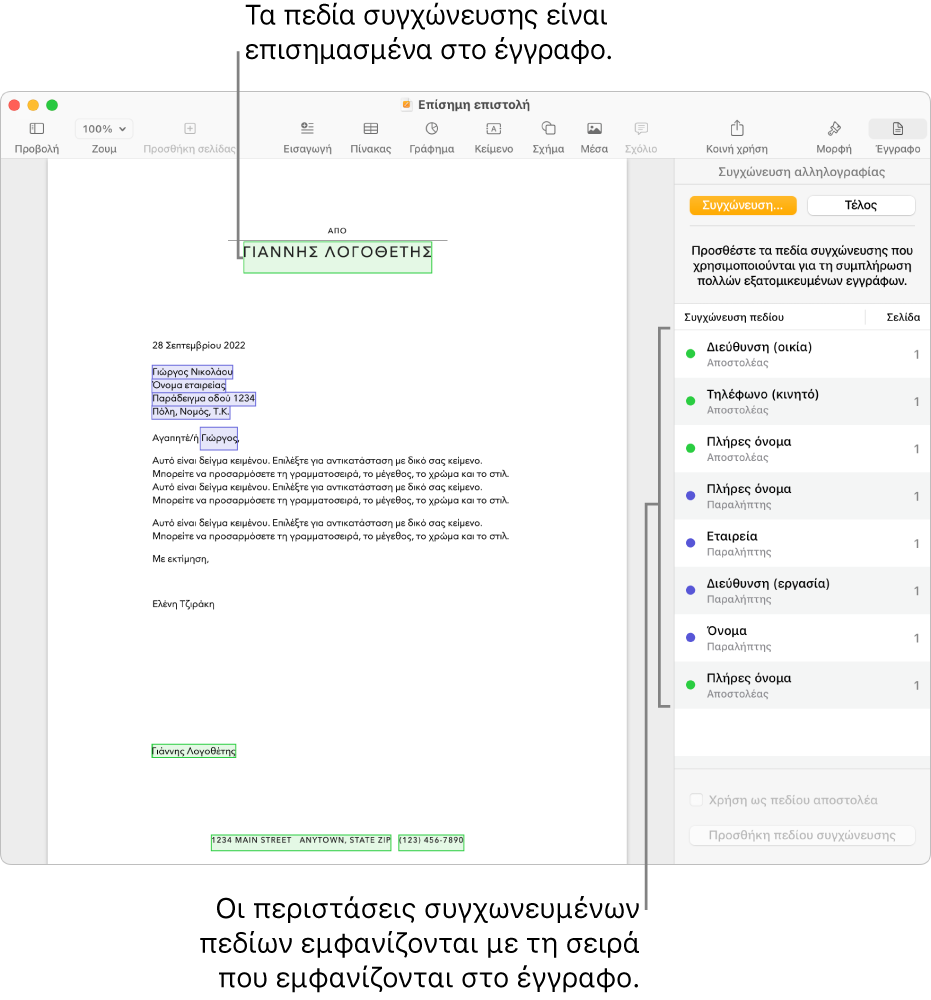Click the Προσθήκη σελίδας toolbar icon
931x1000 pixels.
[189, 129]
